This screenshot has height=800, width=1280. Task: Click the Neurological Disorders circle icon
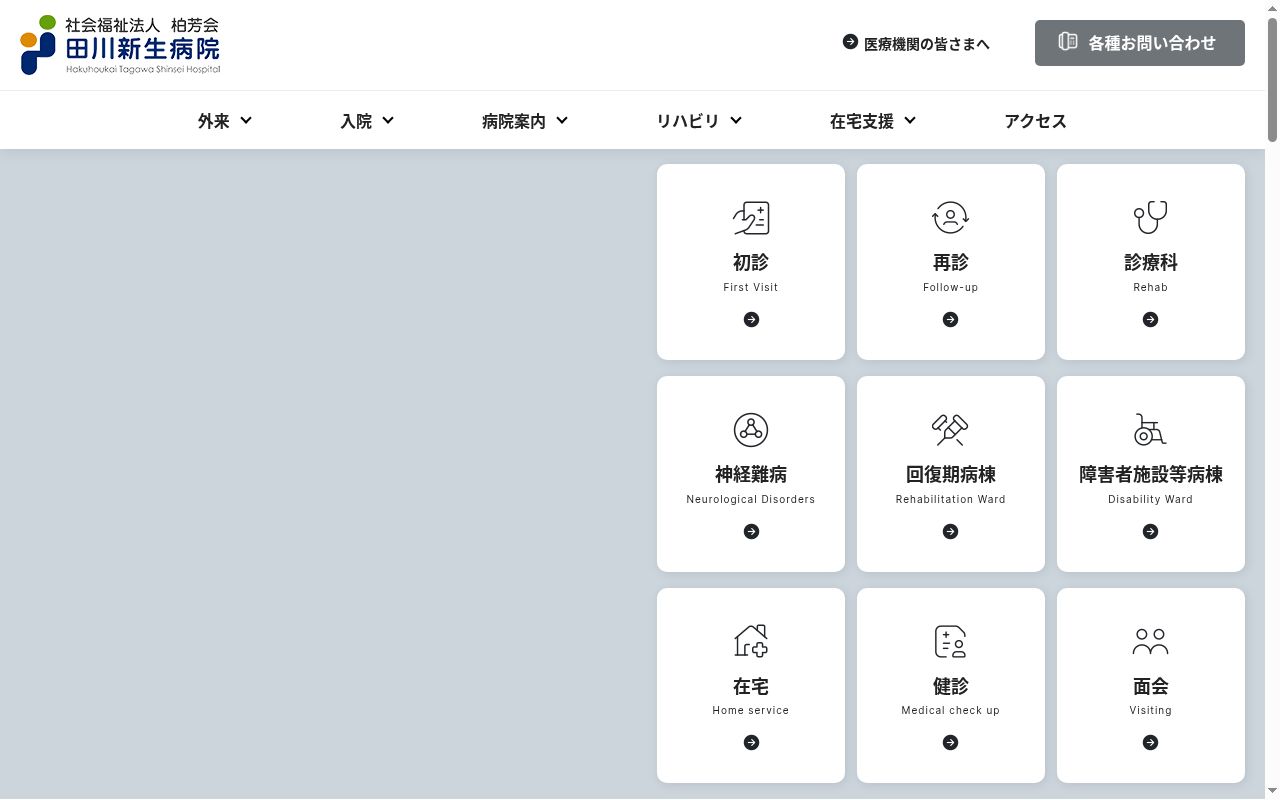[751, 430]
